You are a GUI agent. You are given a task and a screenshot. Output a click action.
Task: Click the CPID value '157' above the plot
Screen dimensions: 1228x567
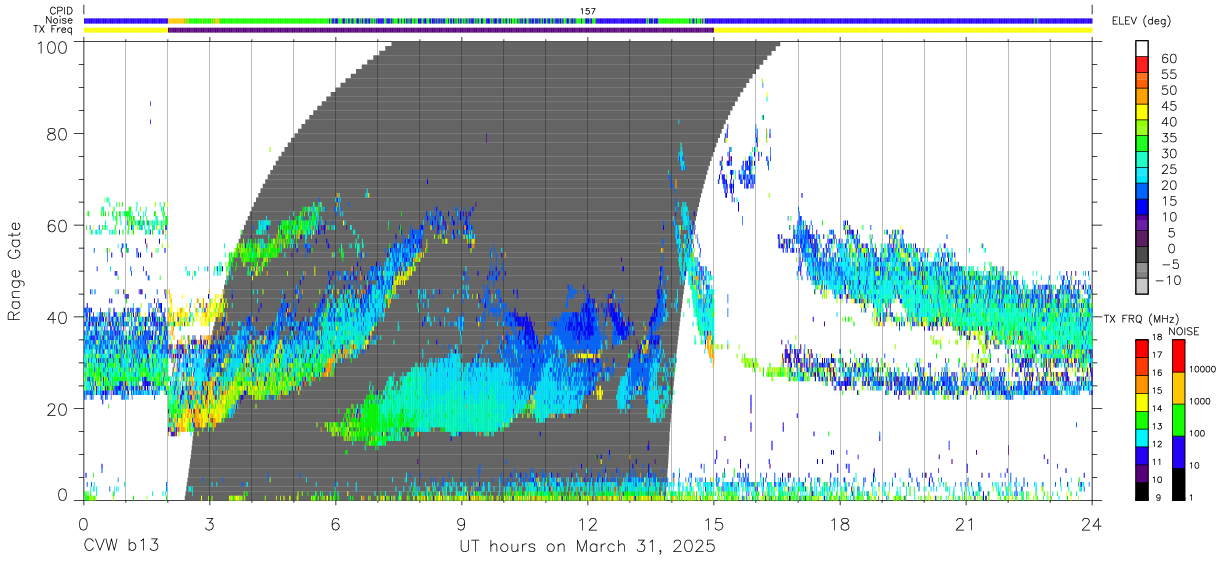pos(588,11)
